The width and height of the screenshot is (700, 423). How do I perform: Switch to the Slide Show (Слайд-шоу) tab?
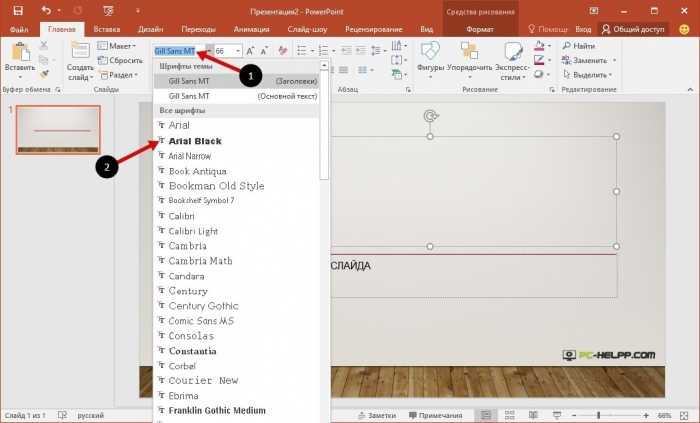(307, 29)
